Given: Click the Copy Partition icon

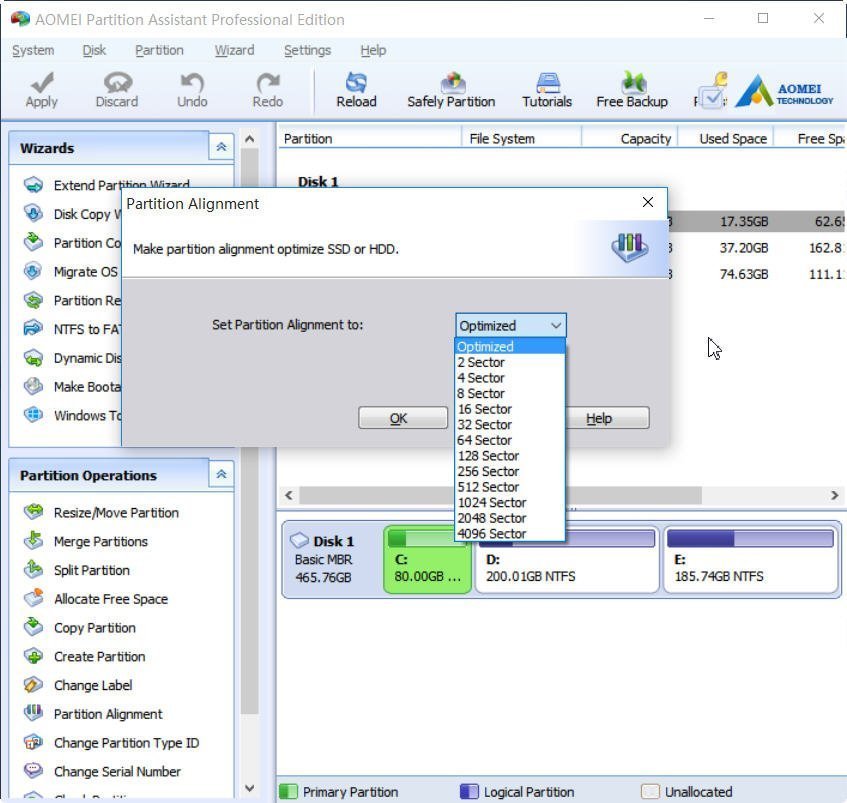Looking at the screenshot, I should click(33, 626).
